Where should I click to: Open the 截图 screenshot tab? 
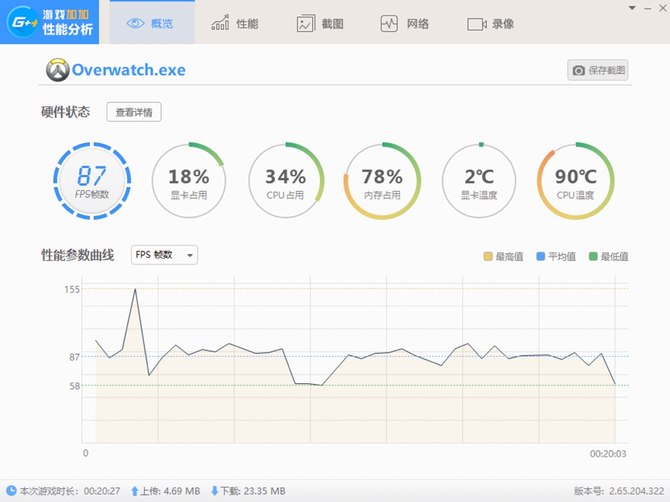[x=320, y=23]
